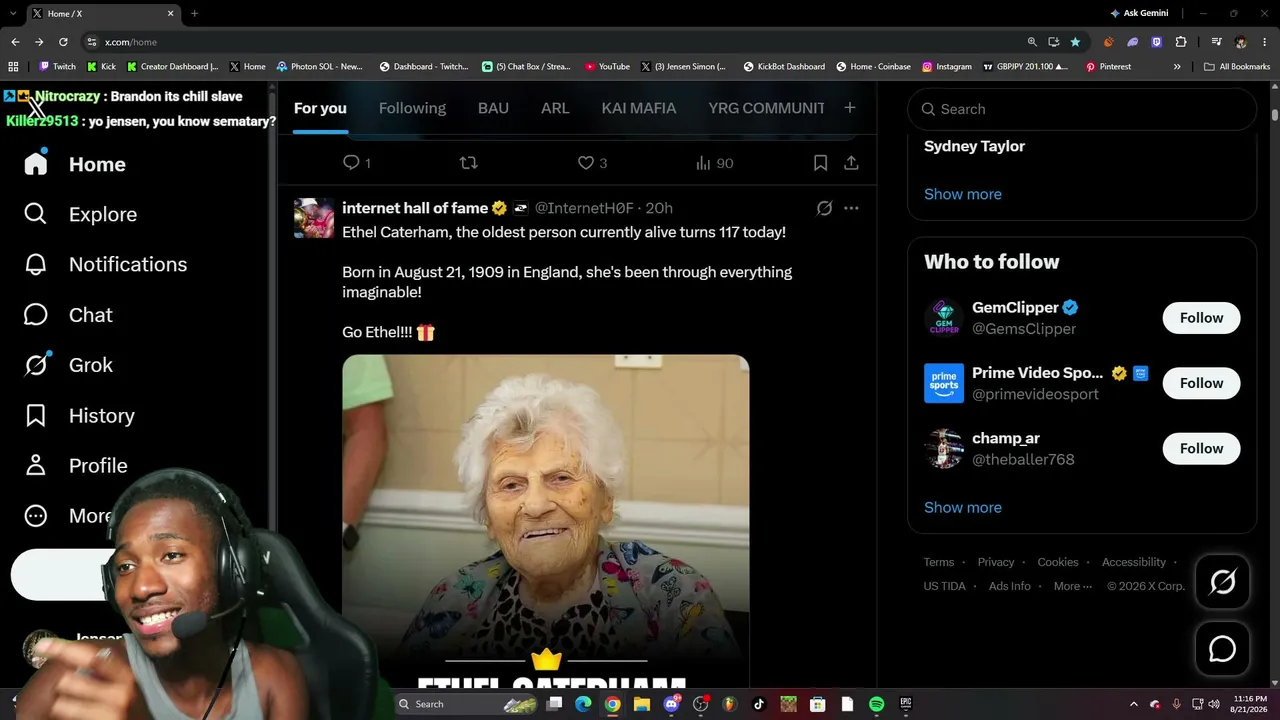Click Grok explain icon on Ethel post
Screen dimensions: 1280x720
pyautogui.click(x=824, y=208)
